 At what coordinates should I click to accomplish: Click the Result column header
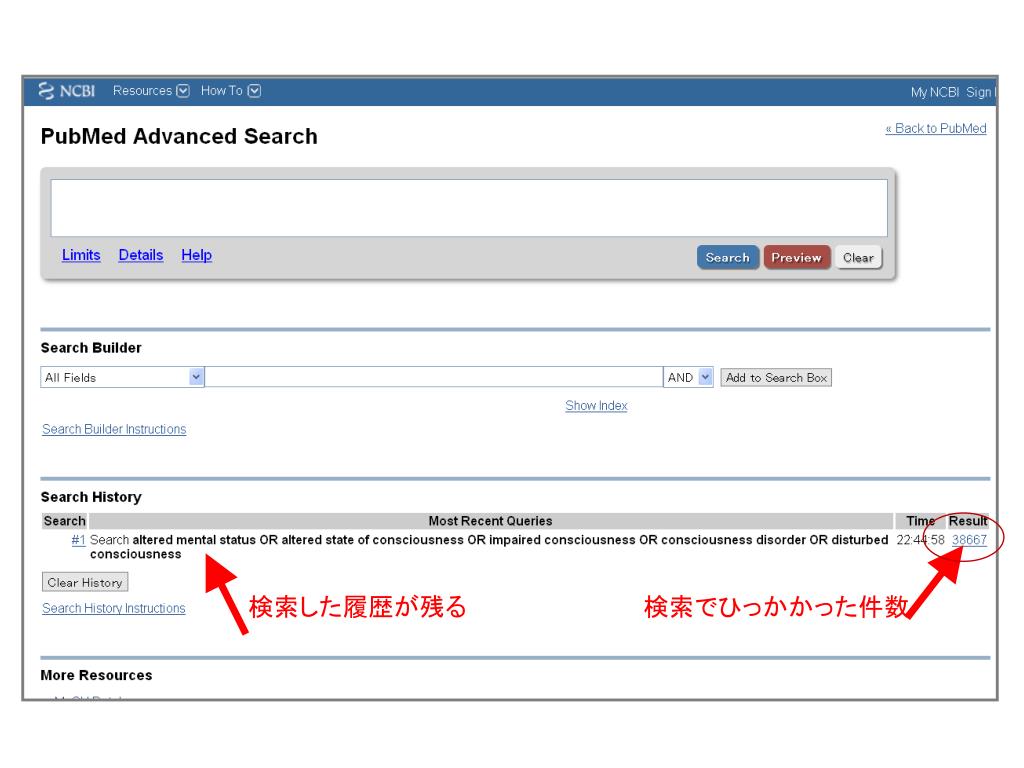tap(968, 521)
